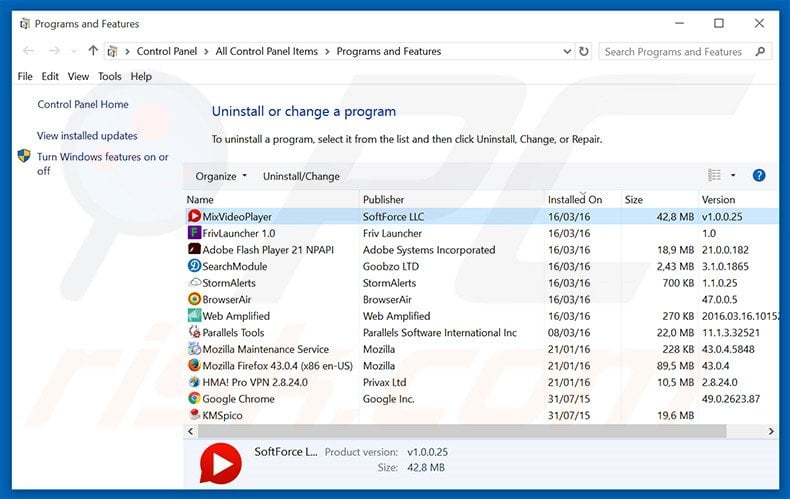
Task: Click the Windows features shield icon
Action: (24, 156)
